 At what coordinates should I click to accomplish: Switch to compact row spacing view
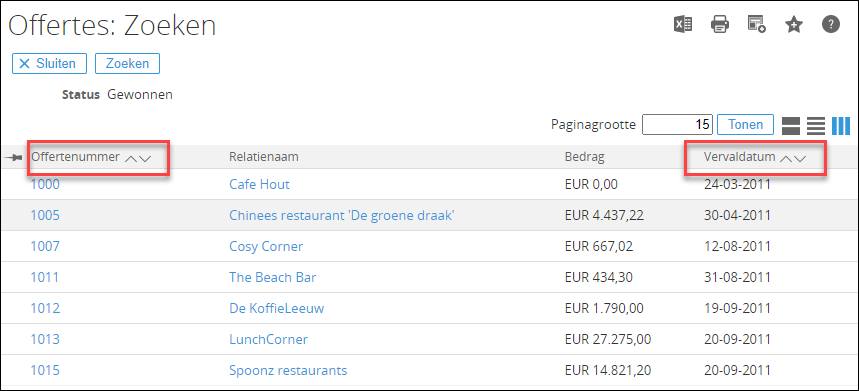tap(816, 126)
